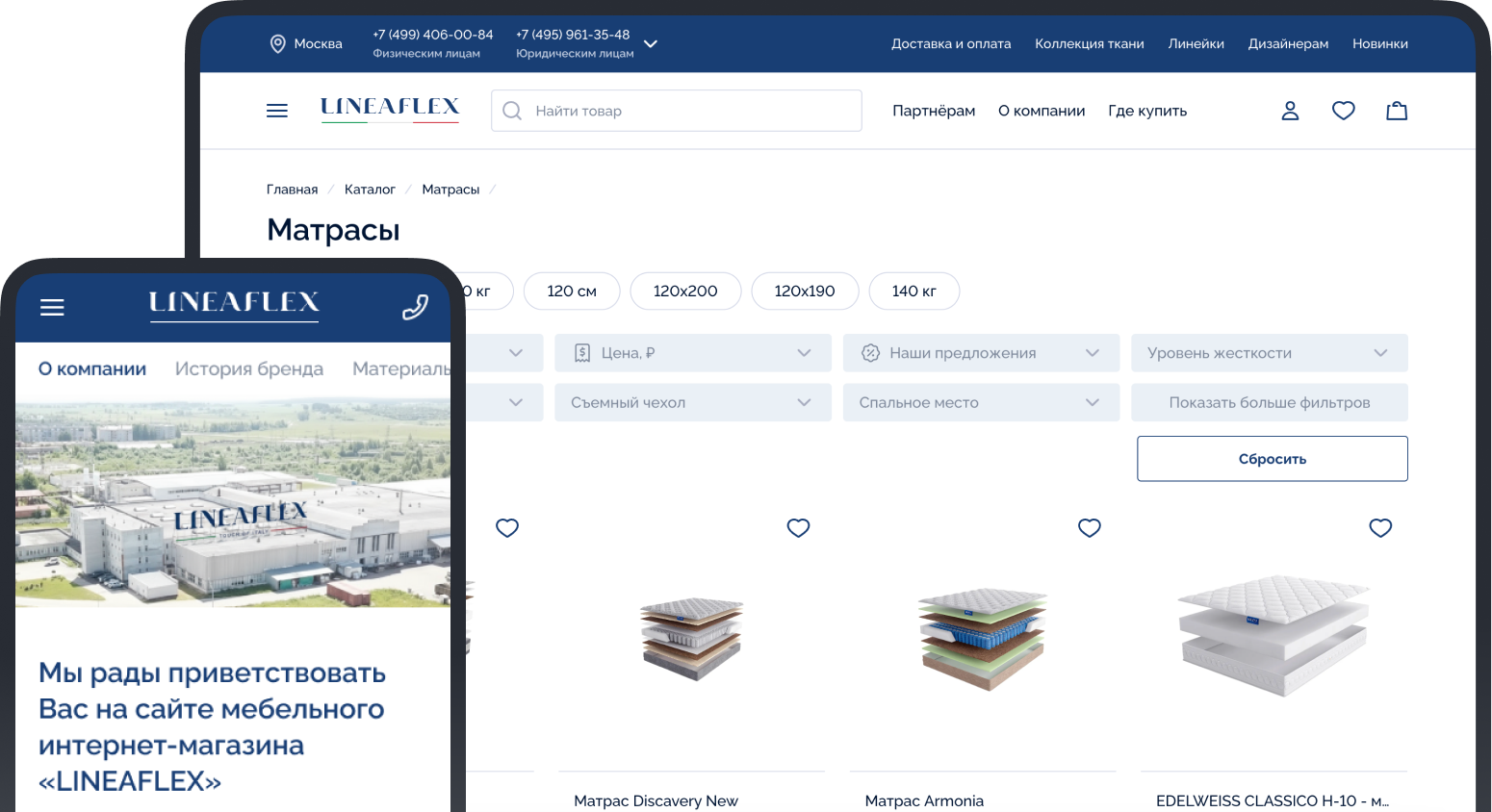This screenshot has height=812, width=1492.
Task: Click Показать больше фильтров button
Action: coord(1269,403)
